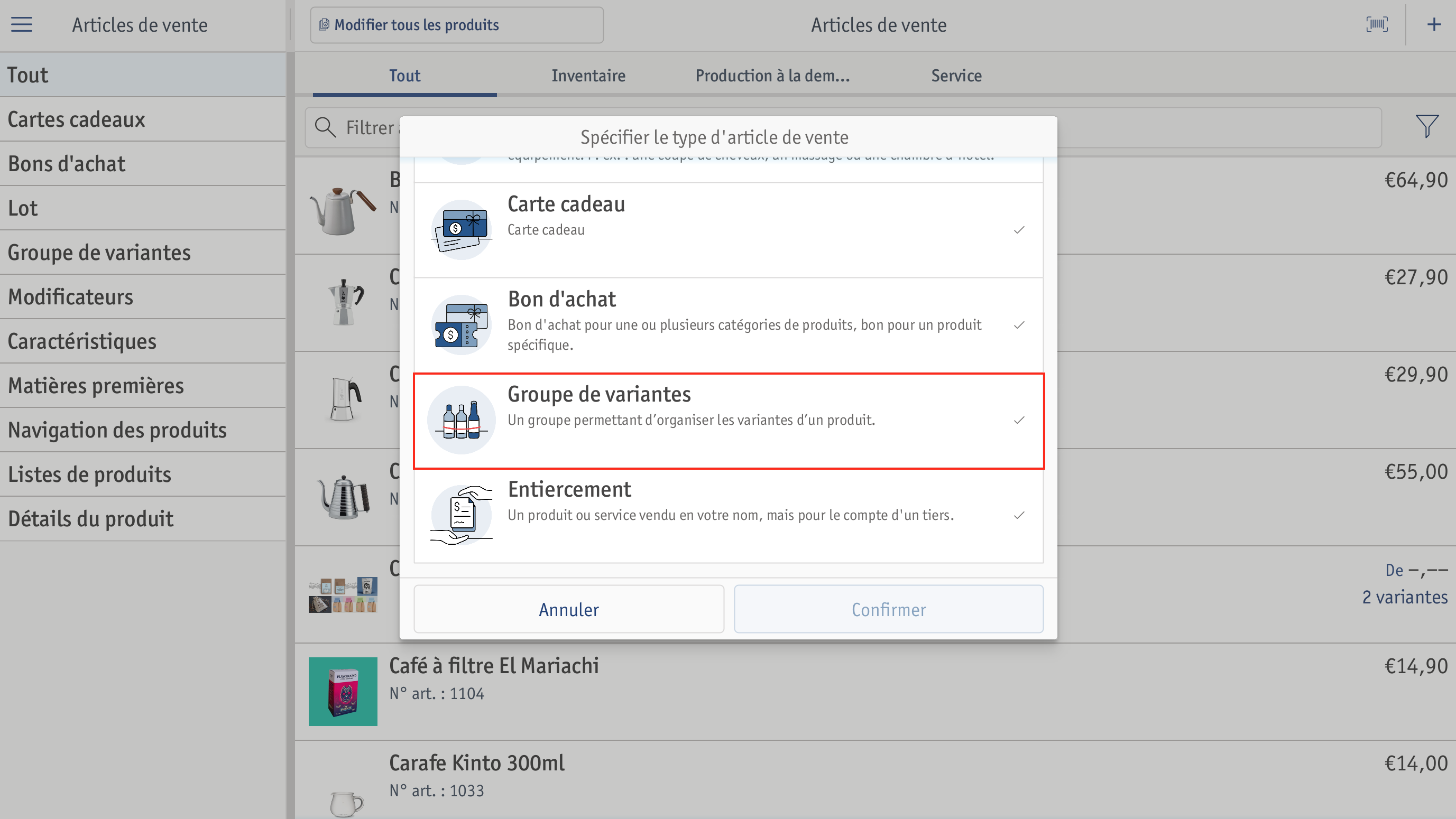Open the Production à la dem... tab
This screenshot has width=1456, height=819.
pos(772,75)
